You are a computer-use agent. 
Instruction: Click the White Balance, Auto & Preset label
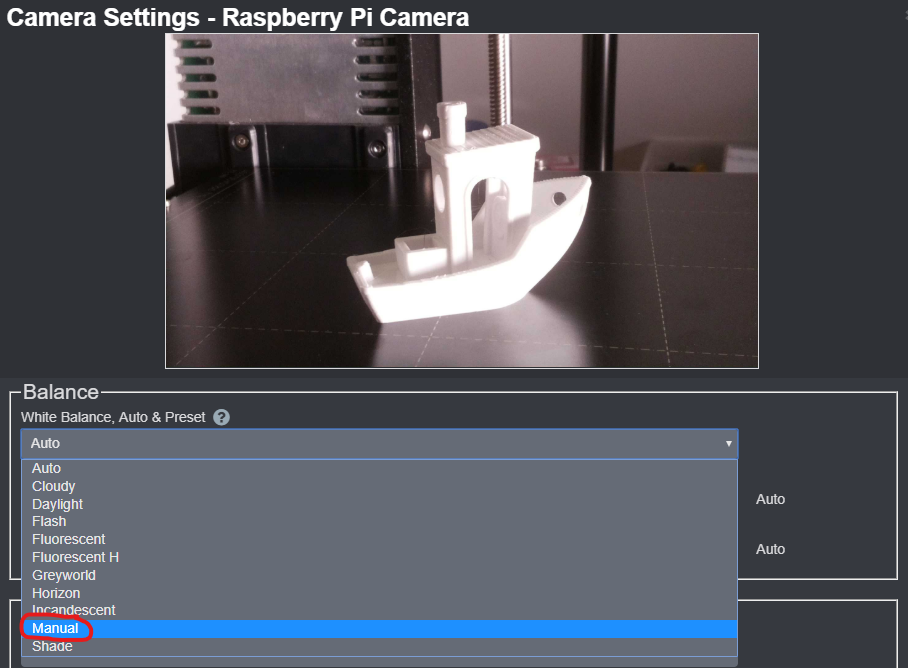coord(113,417)
